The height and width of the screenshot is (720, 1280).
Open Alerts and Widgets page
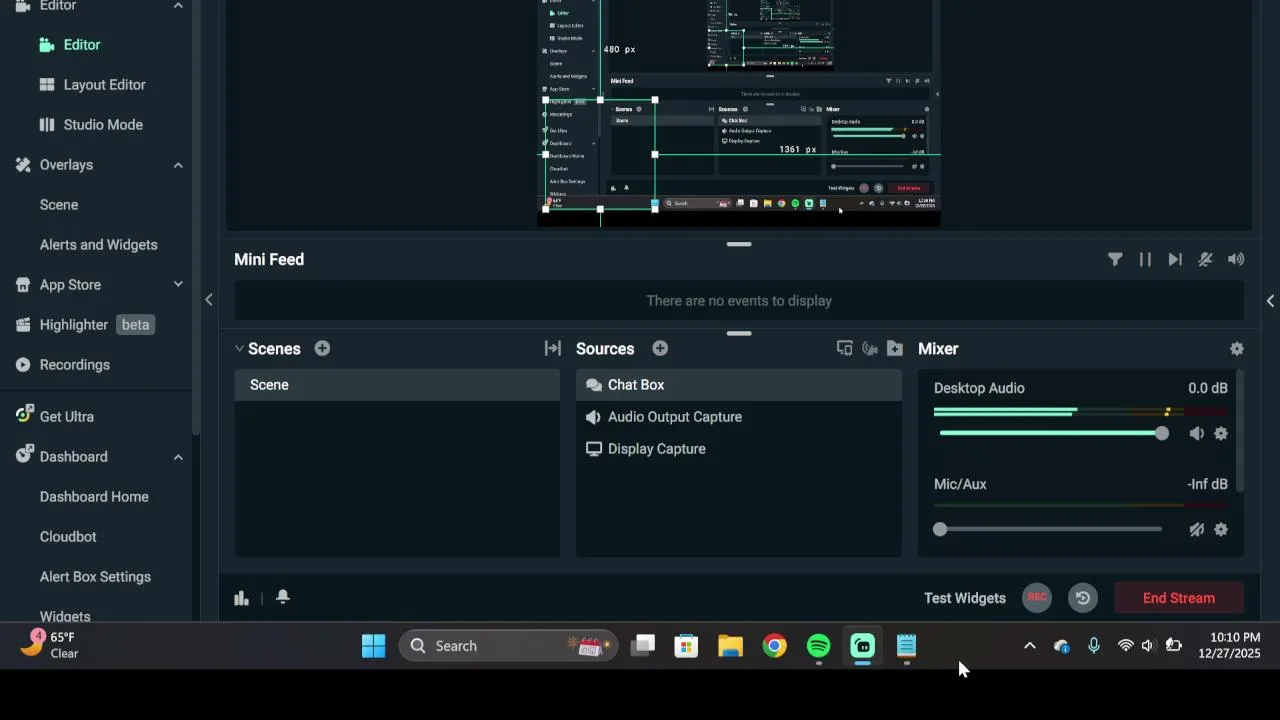(x=99, y=245)
